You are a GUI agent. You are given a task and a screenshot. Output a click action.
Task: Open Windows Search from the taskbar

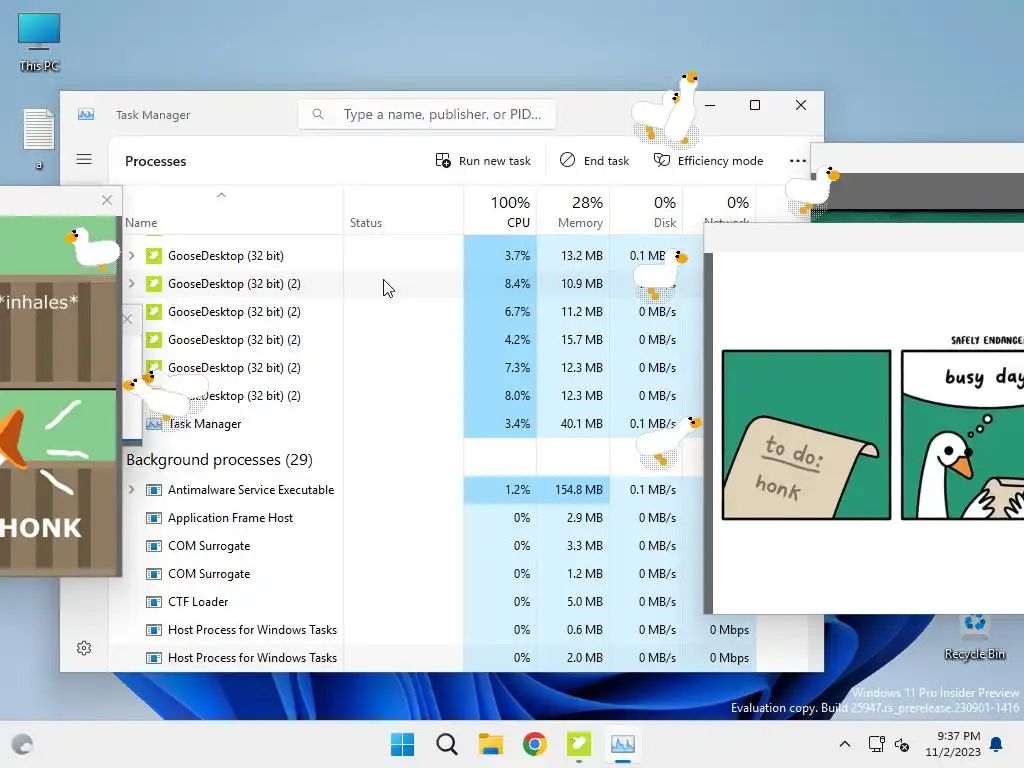pos(447,744)
